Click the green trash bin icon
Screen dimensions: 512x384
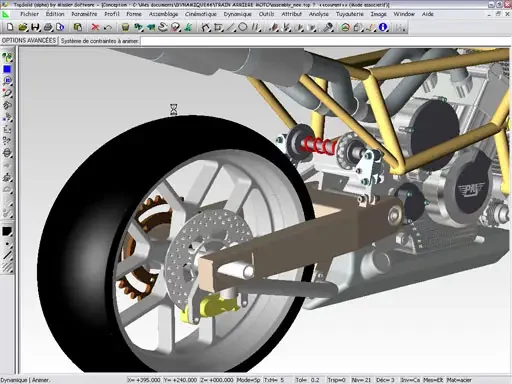125,27
